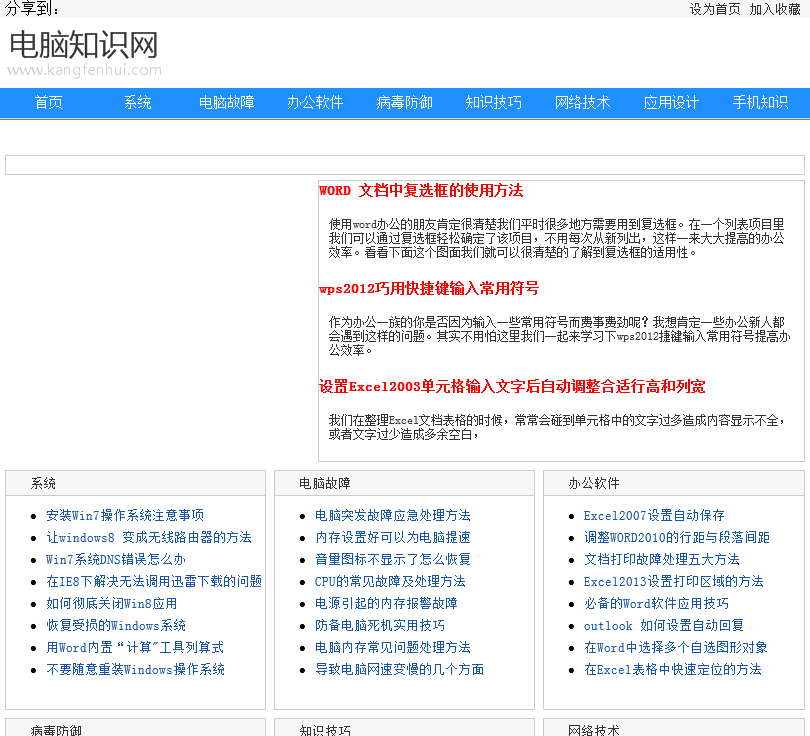
Task: Click 如何彻底关闭Win8应用 link
Action: [112, 603]
